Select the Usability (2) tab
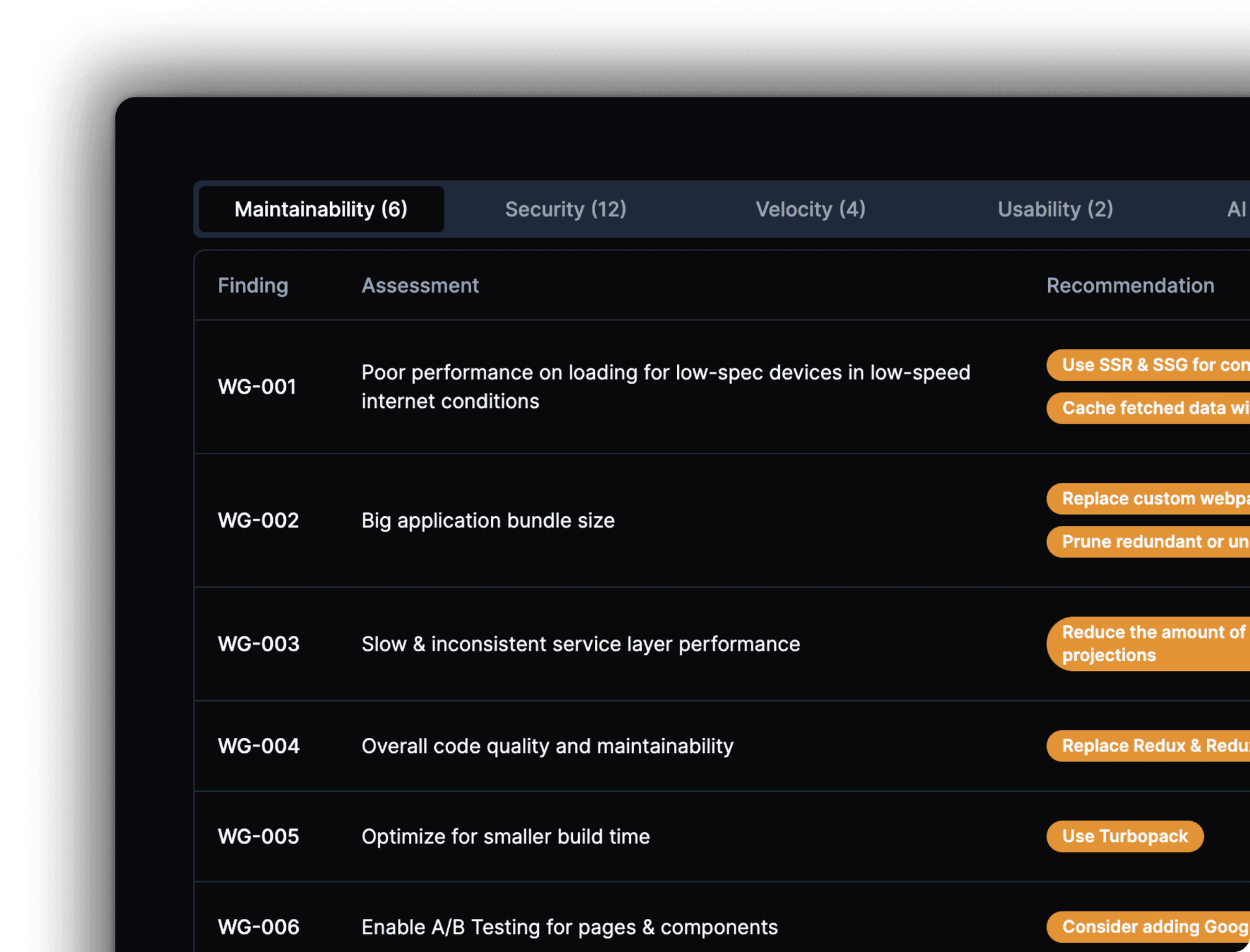The height and width of the screenshot is (952, 1250). (x=1055, y=210)
